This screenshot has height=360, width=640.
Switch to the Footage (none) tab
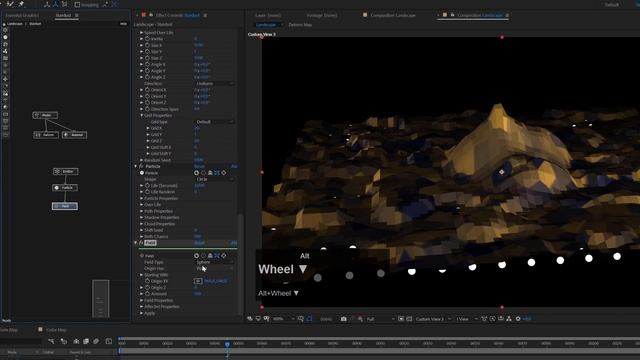click(322, 15)
